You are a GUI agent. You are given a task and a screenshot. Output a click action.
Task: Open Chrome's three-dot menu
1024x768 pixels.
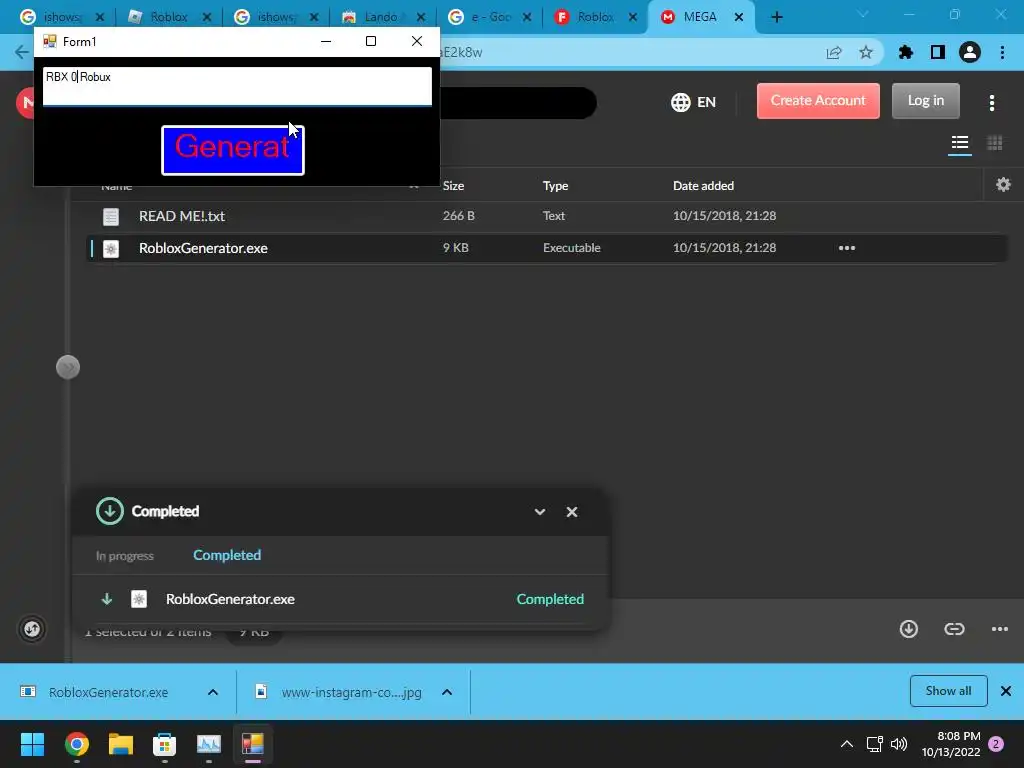click(1002, 52)
